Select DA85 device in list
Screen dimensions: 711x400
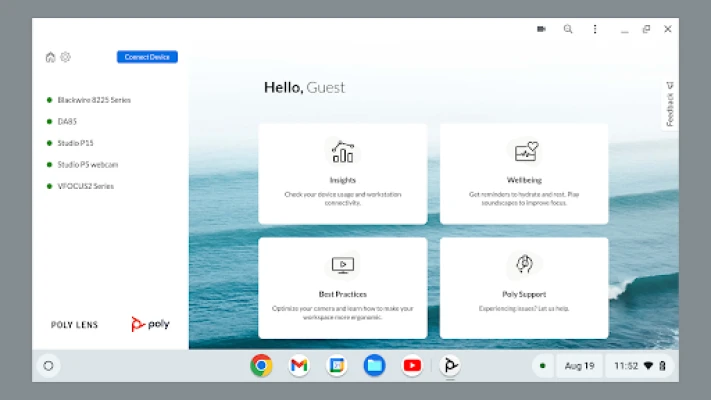coord(68,122)
